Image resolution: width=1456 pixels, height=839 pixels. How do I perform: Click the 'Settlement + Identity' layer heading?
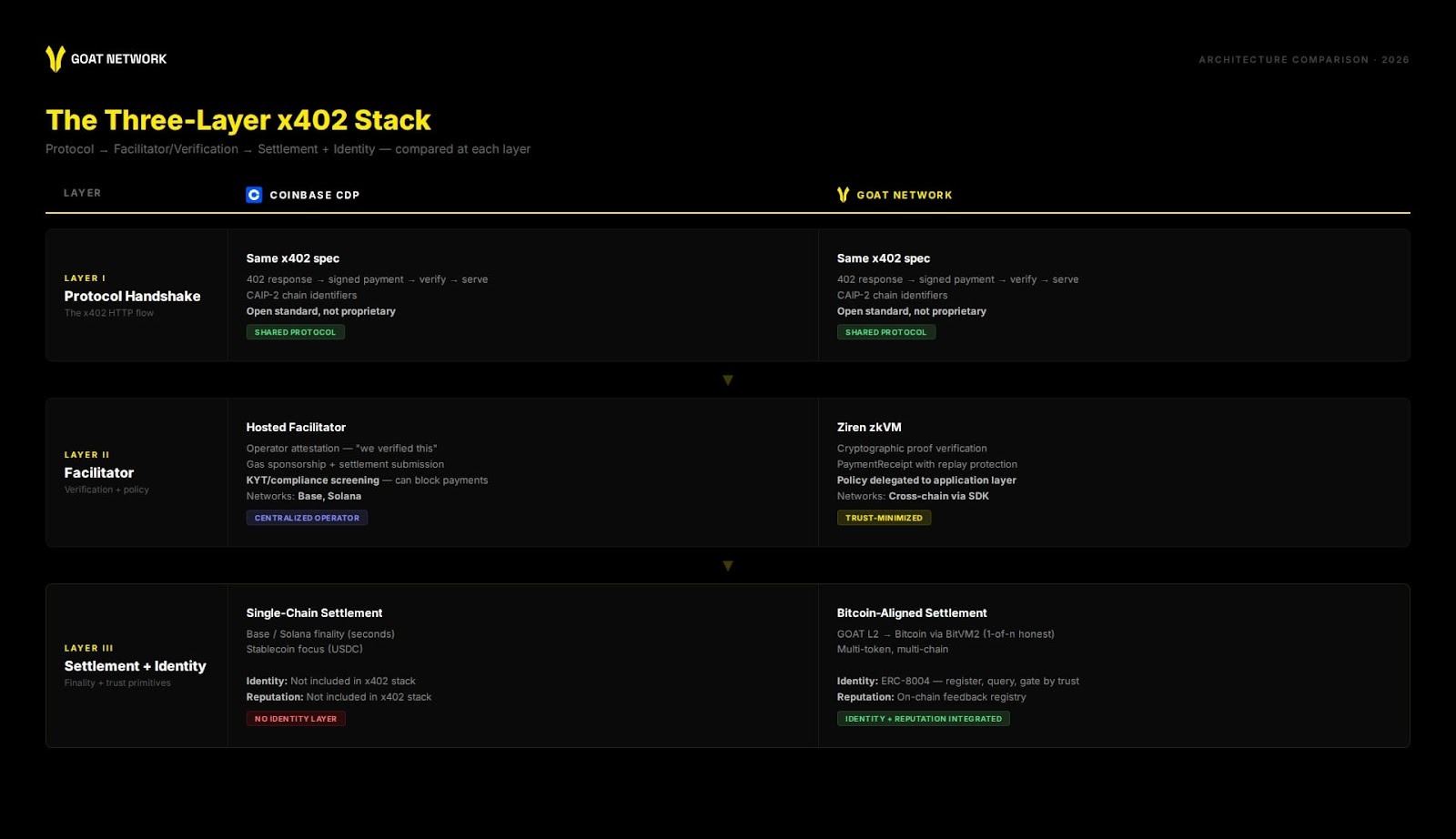pos(135,666)
